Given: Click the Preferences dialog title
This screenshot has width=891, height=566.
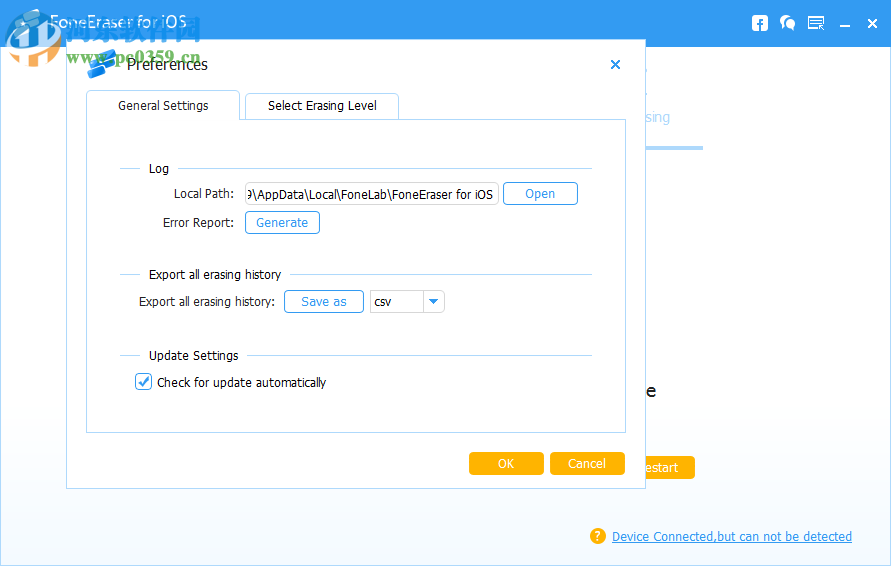Looking at the screenshot, I should coord(167,65).
